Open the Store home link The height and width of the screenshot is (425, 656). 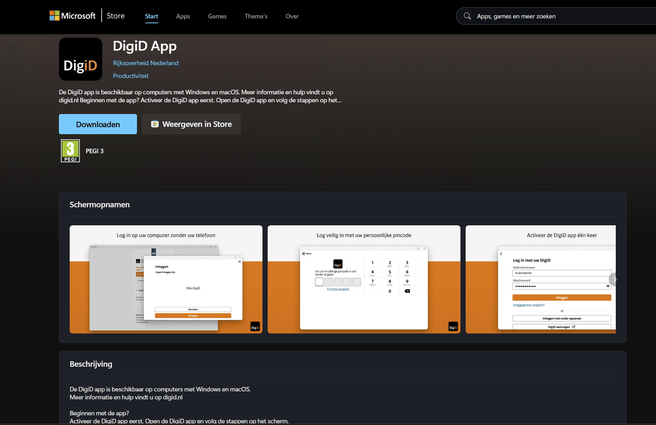coord(115,16)
